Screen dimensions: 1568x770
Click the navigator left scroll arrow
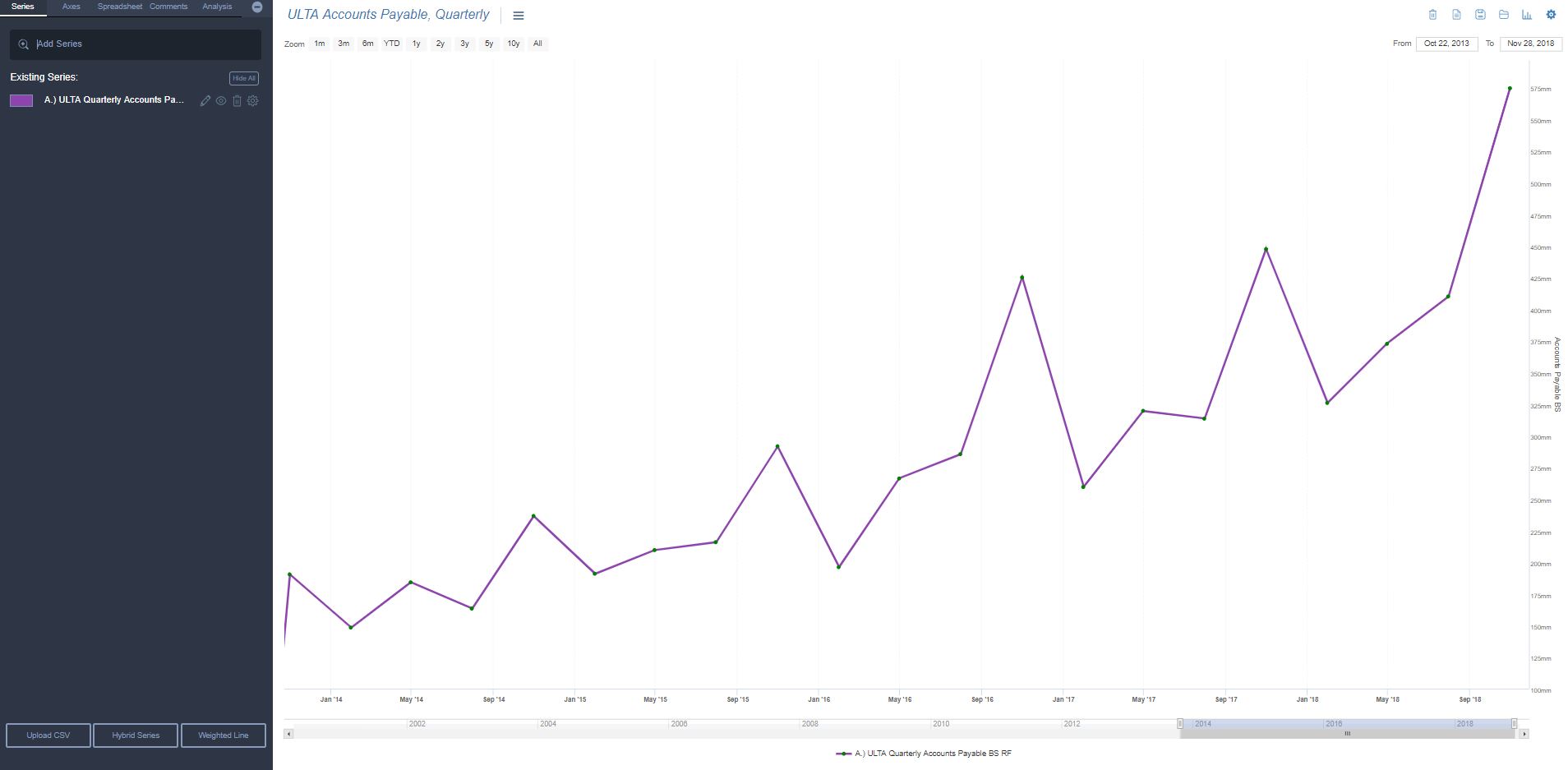(288, 734)
